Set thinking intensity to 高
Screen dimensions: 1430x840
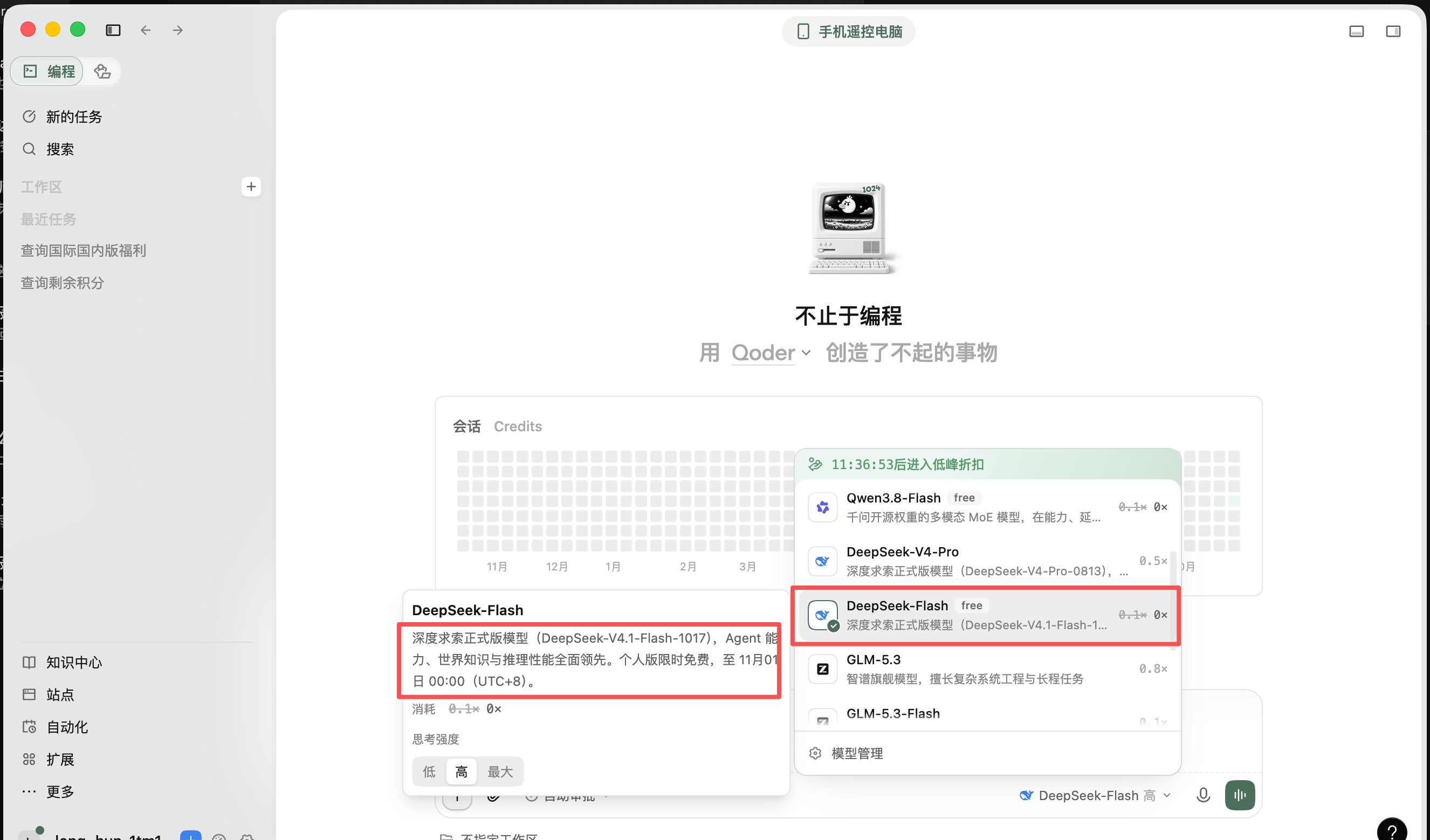click(462, 772)
